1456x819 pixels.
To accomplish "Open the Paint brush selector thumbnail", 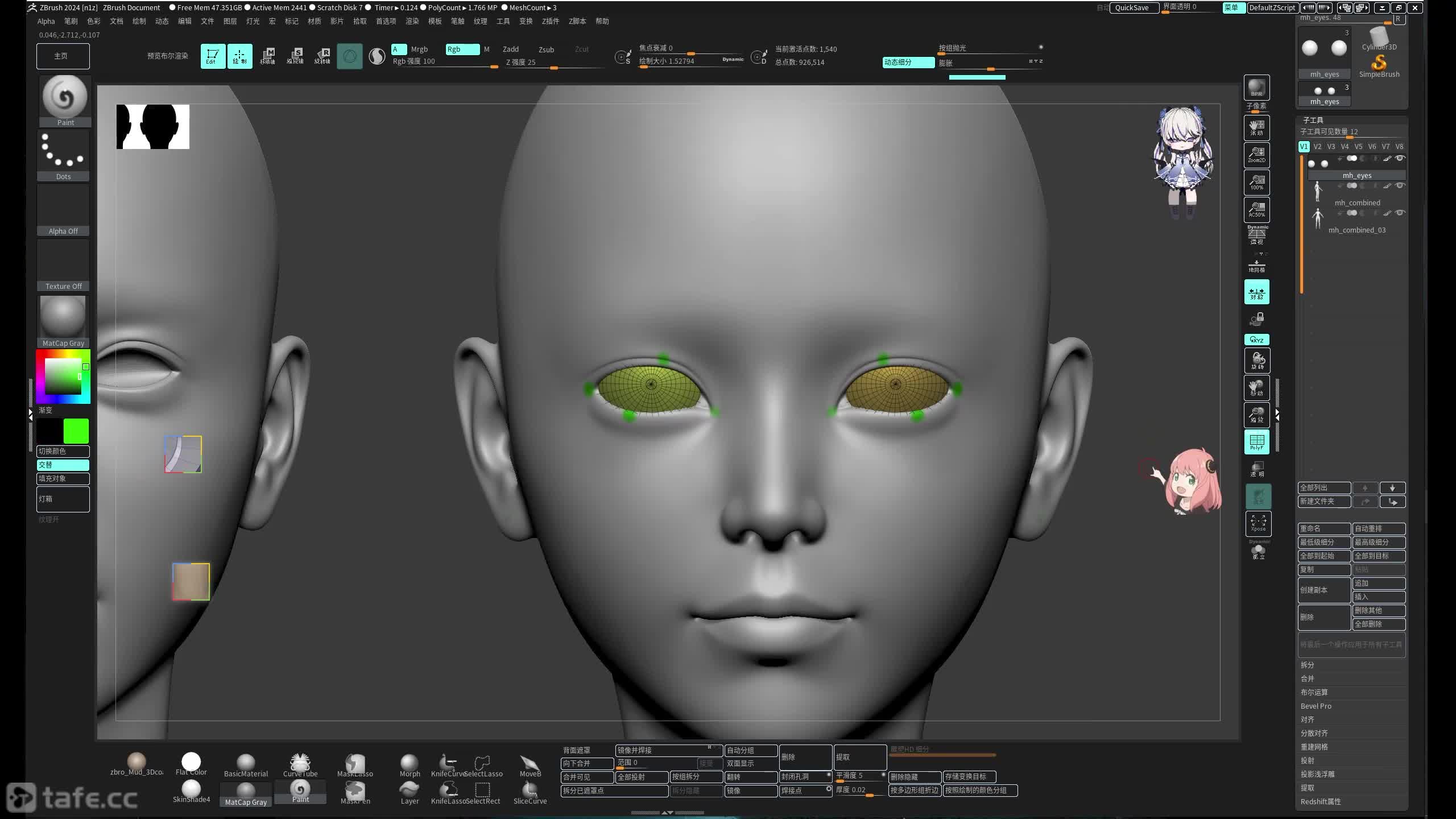I will (x=65, y=101).
